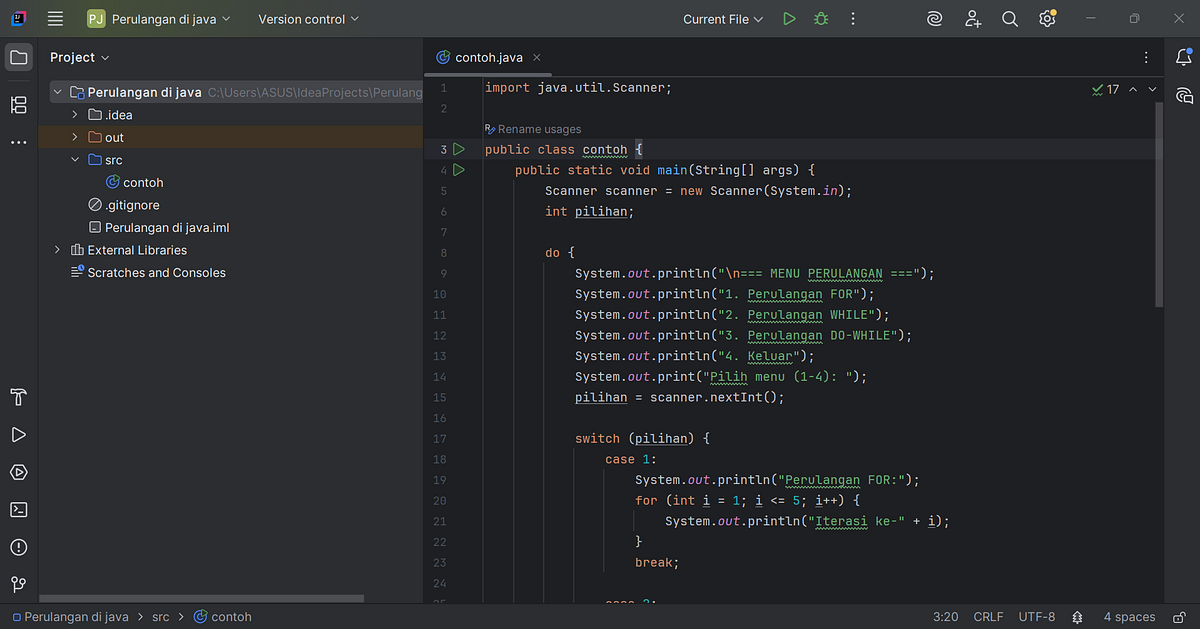The width and height of the screenshot is (1200, 629).
Task: Open the AI Assistant
Action: pos(934,18)
